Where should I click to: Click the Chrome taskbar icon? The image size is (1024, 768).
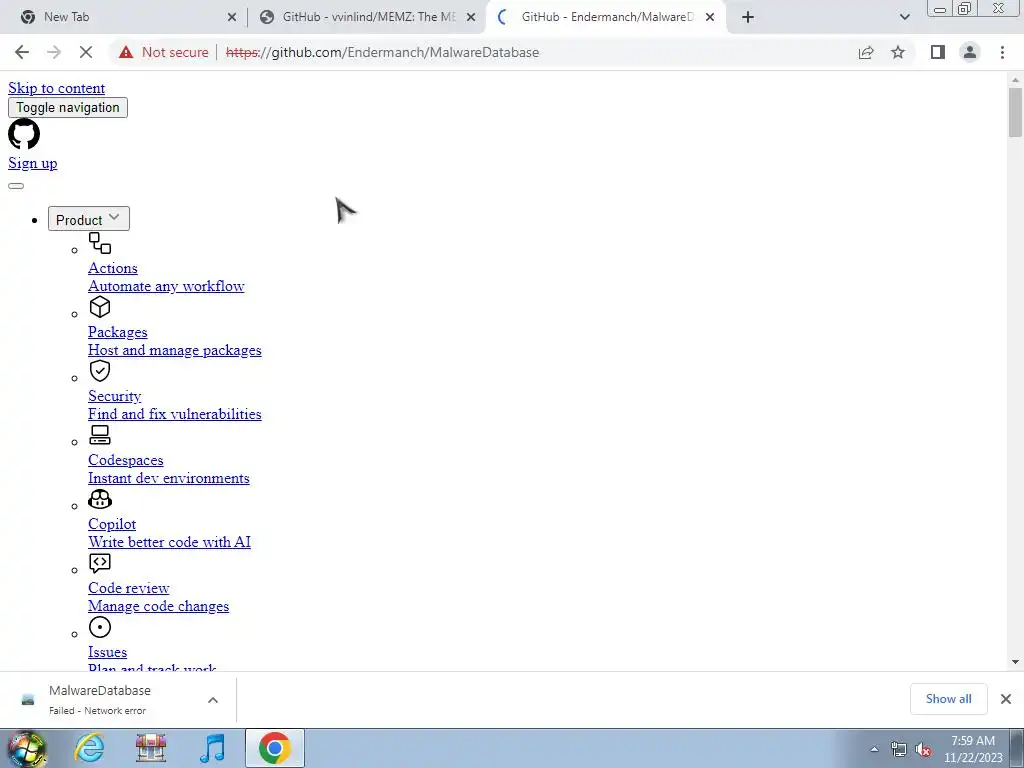tap(275, 748)
